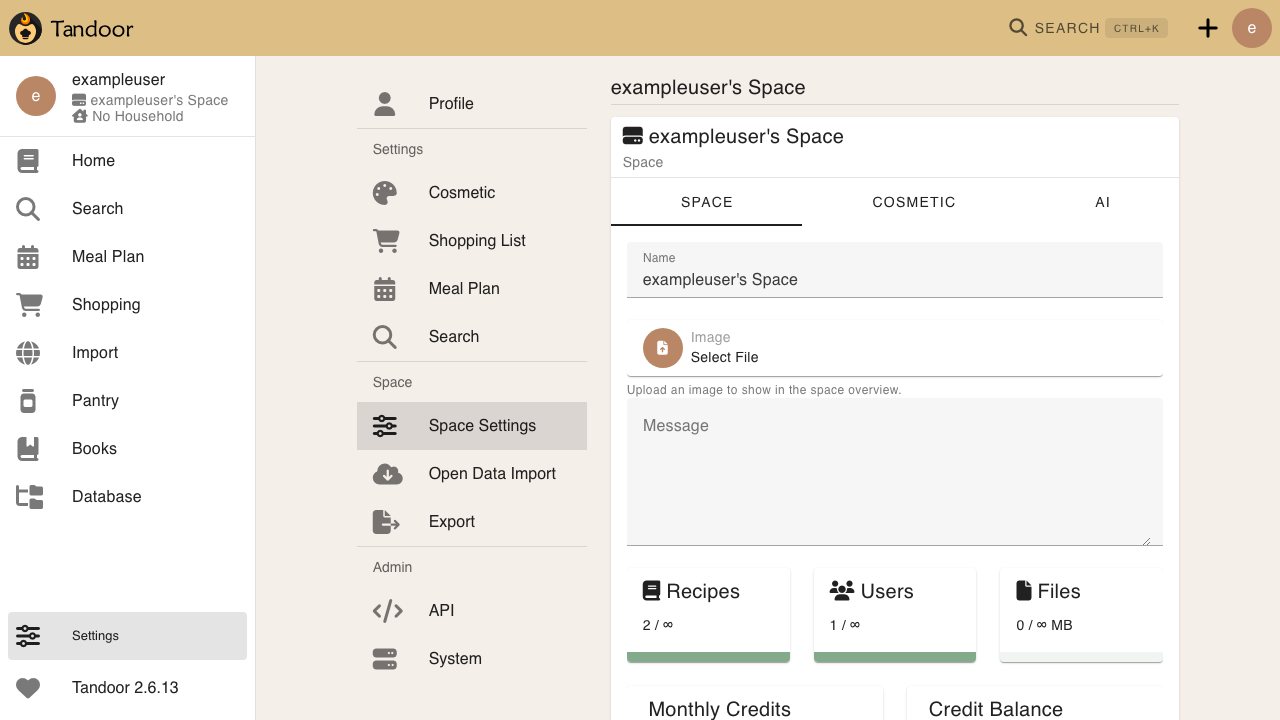Click the Search magnifier icon in left sidebar
The image size is (1280, 720).
pyautogui.click(x=28, y=209)
